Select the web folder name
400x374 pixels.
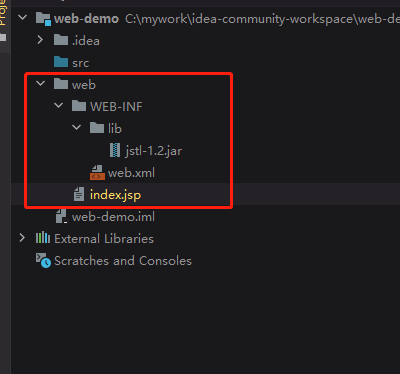84,85
